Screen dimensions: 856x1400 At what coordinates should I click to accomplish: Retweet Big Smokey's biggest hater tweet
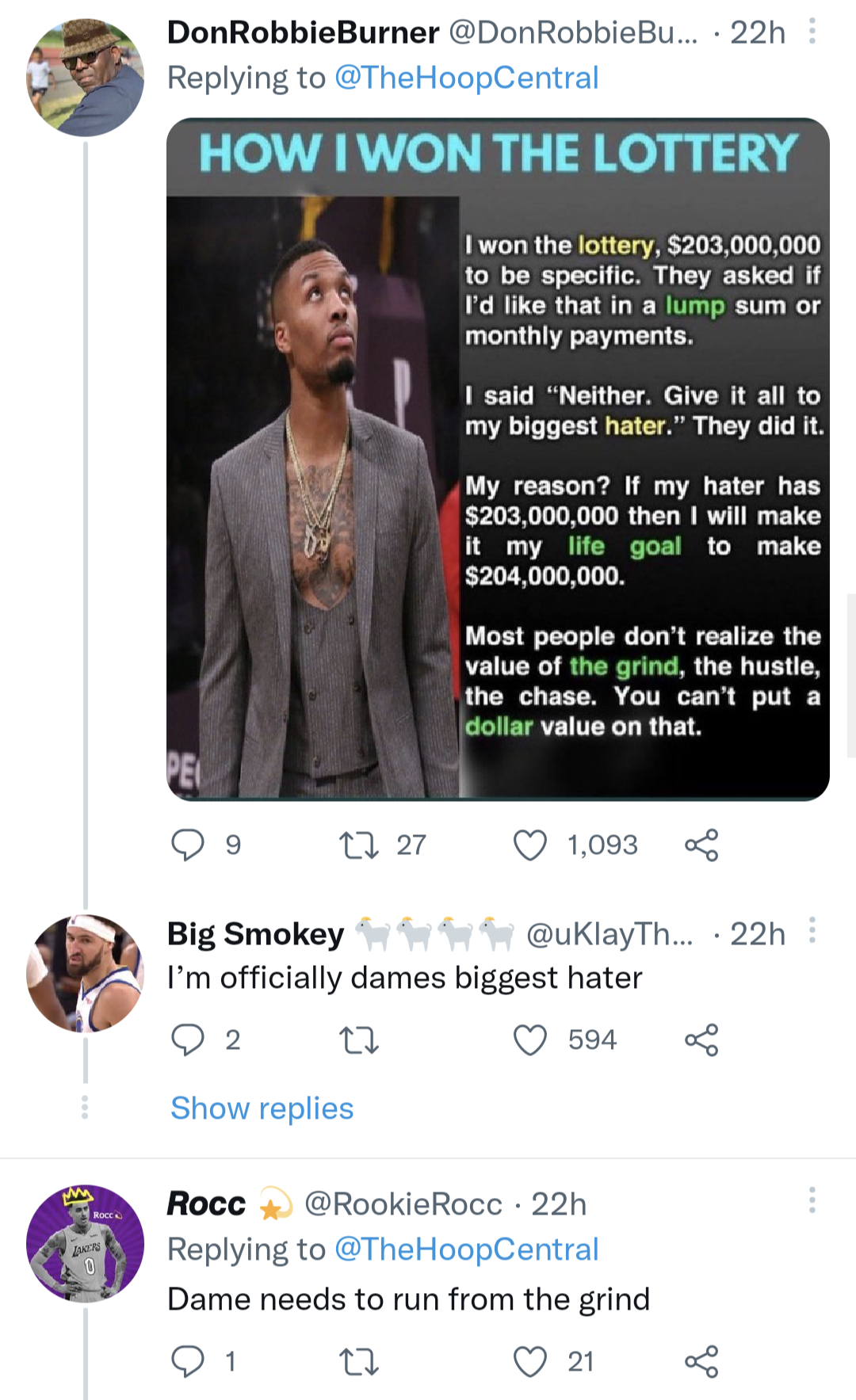click(x=358, y=1040)
